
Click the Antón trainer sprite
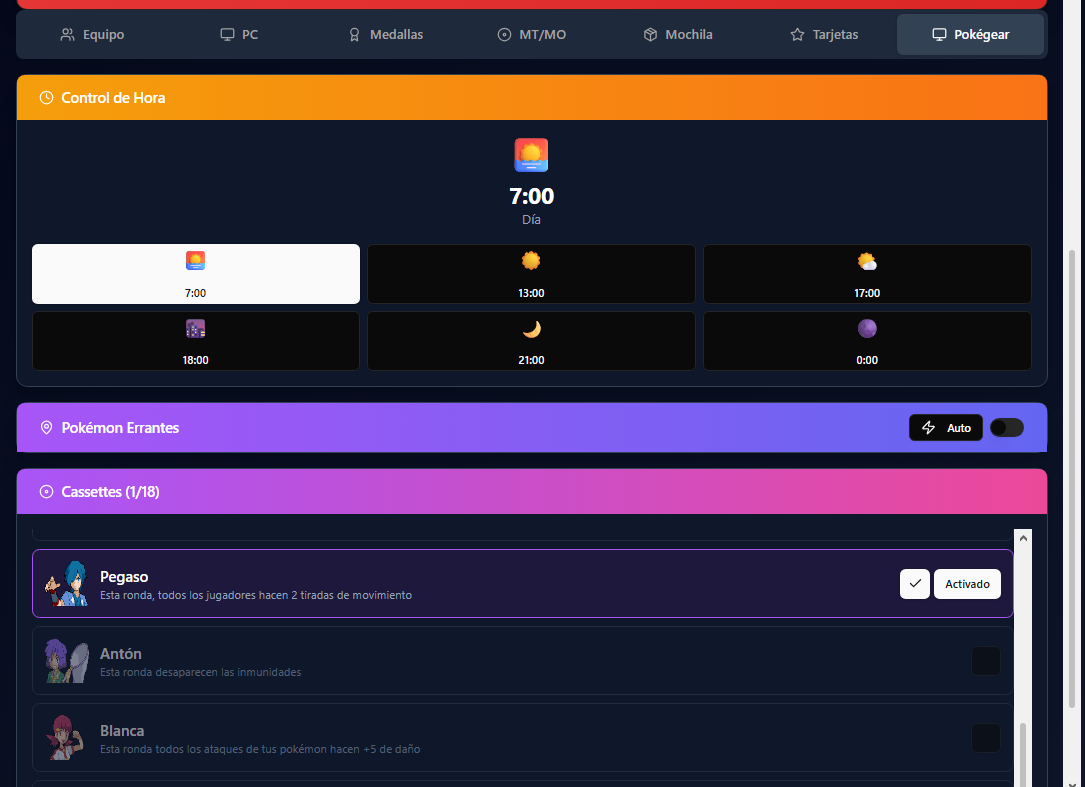point(66,661)
